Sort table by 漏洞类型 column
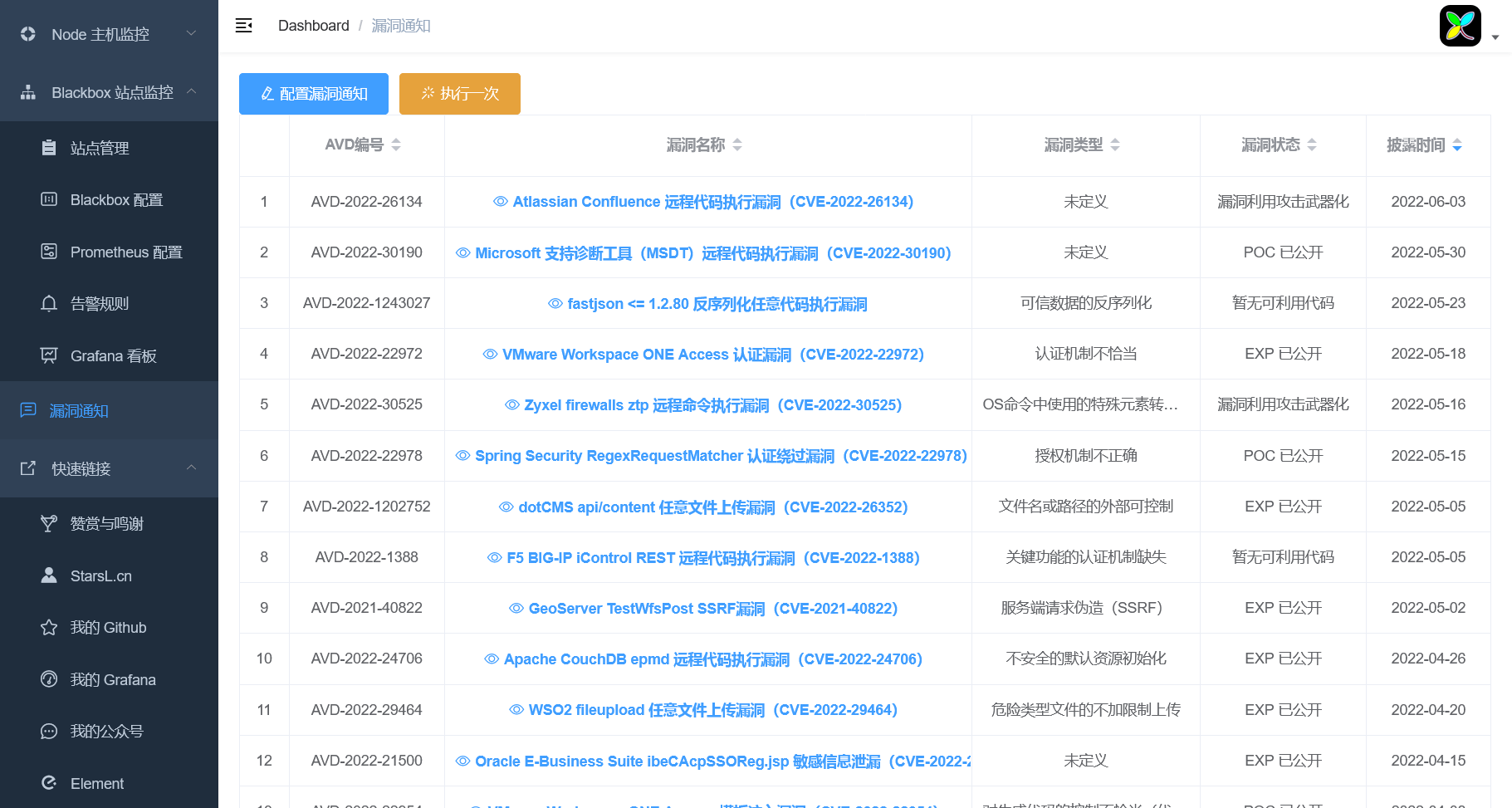Screen dimensions: 1512x808 pos(1115,144)
